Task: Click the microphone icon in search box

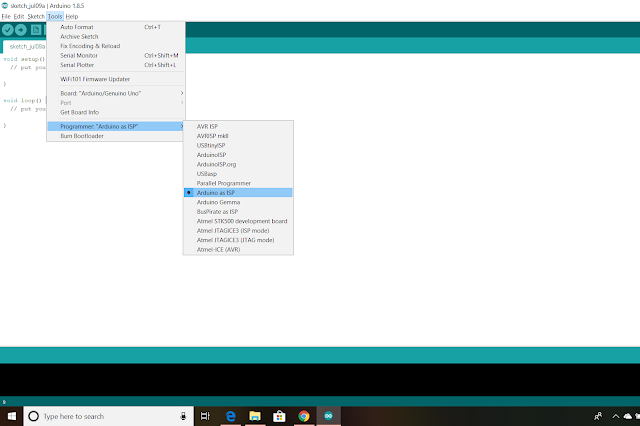Action: [x=183, y=416]
